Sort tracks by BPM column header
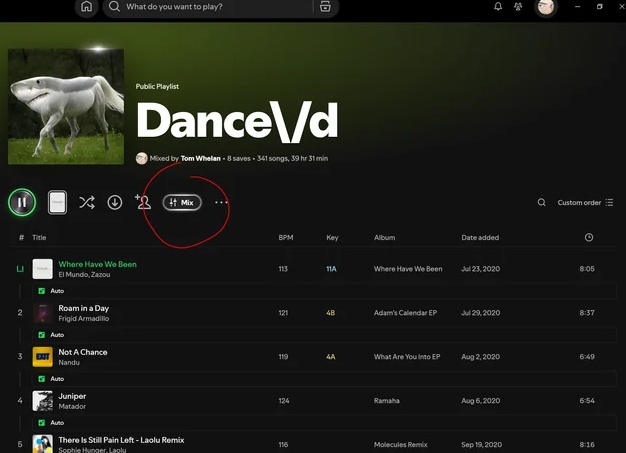Viewport: 626px width, 453px height. pyautogui.click(x=286, y=237)
